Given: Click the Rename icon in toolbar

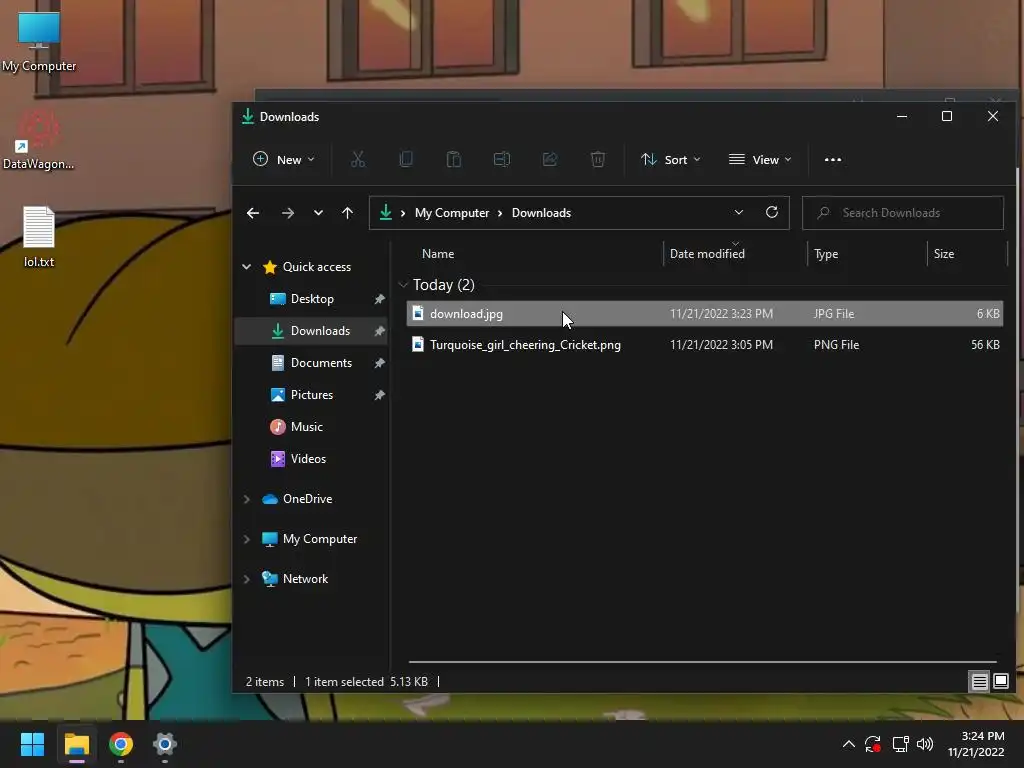Looking at the screenshot, I should pyautogui.click(x=502, y=159).
